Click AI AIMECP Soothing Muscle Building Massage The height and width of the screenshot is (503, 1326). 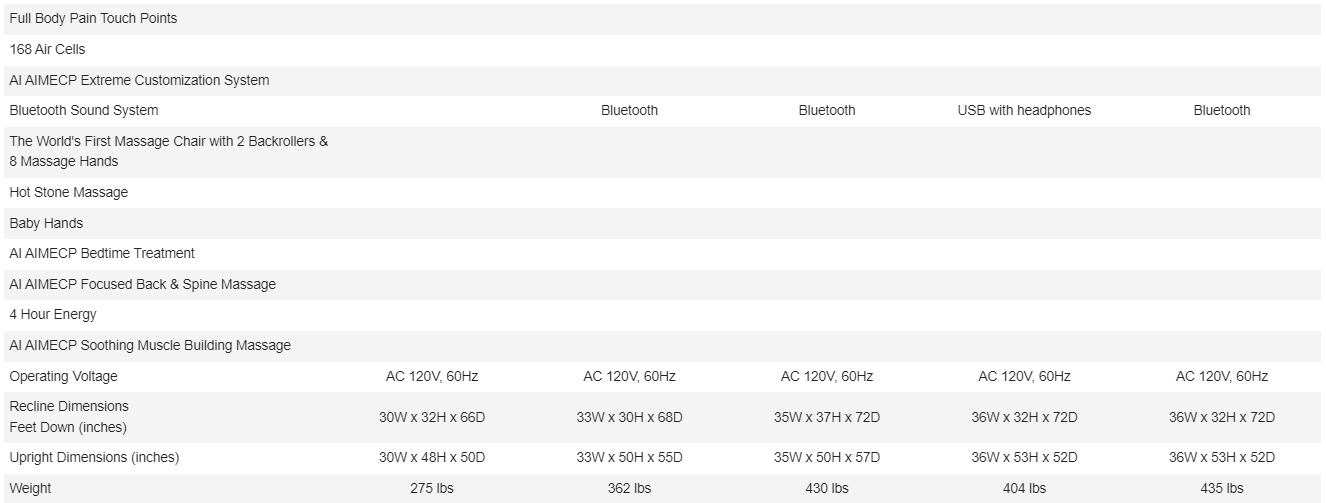click(150, 345)
